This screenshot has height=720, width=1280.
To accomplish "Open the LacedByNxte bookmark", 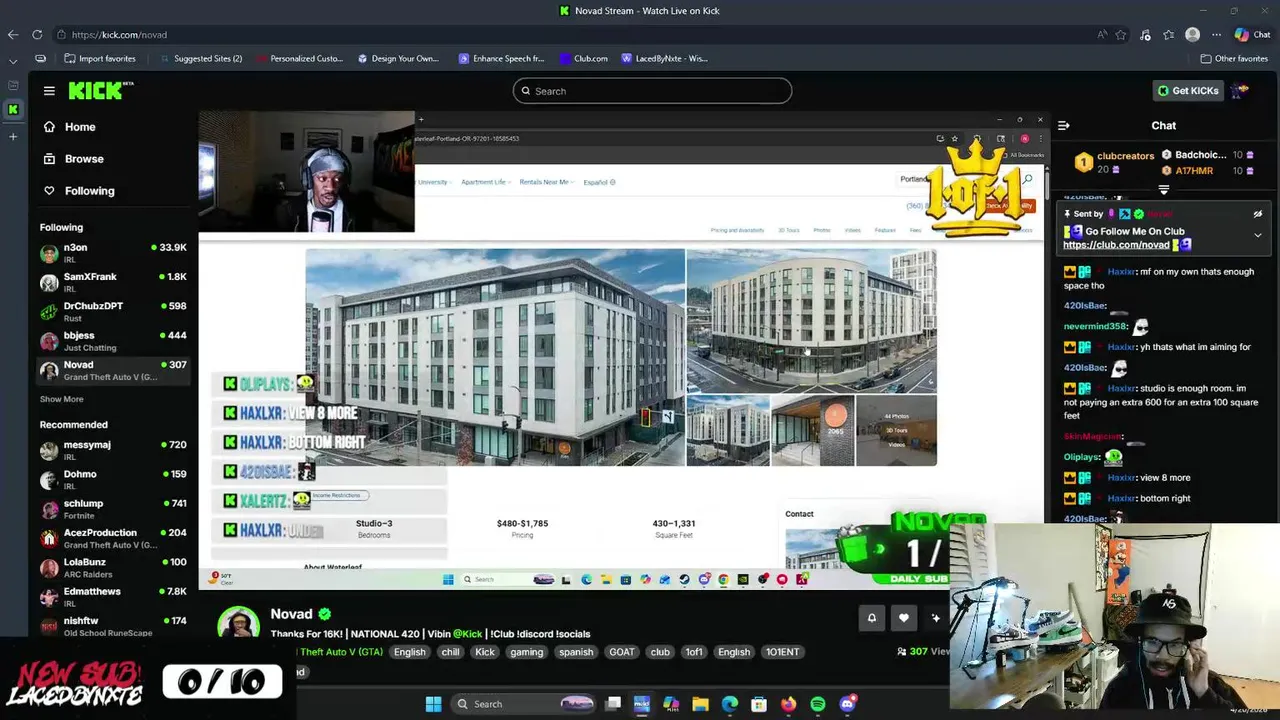I will coord(664,59).
